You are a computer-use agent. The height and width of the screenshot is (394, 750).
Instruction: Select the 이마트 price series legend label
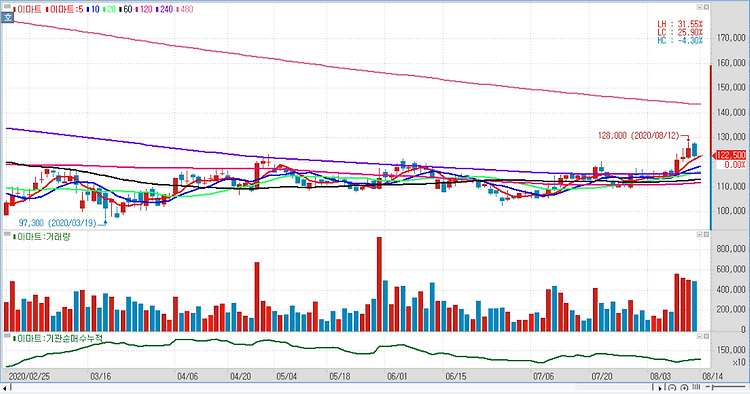(28, 9)
